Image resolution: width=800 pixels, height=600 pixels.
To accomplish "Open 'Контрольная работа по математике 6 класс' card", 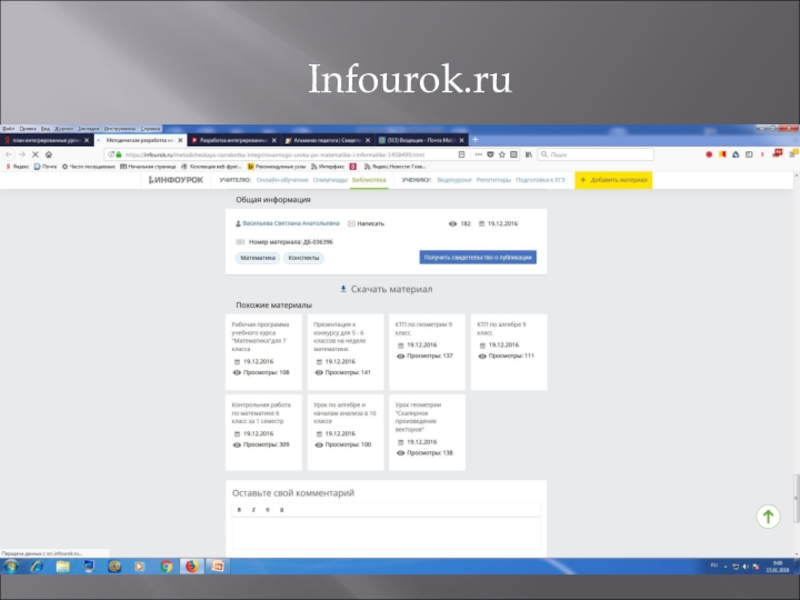I will (263, 432).
